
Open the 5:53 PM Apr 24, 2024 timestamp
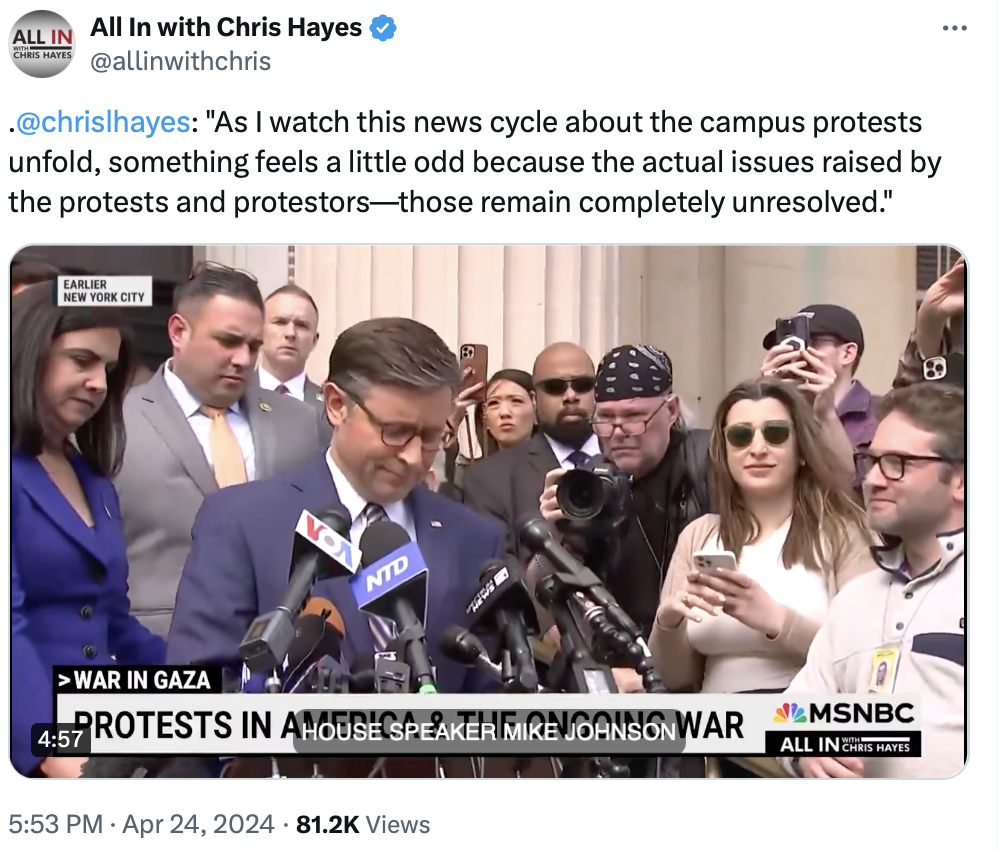point(141,824)
